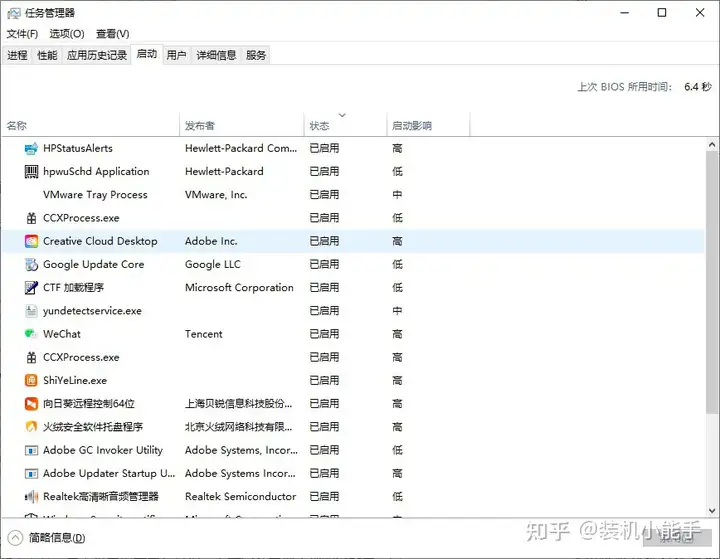Image resolution: width=720 pixels, height=559 pixels.
Task: Click the Google Update Core icon
Action: pos(31,265)
